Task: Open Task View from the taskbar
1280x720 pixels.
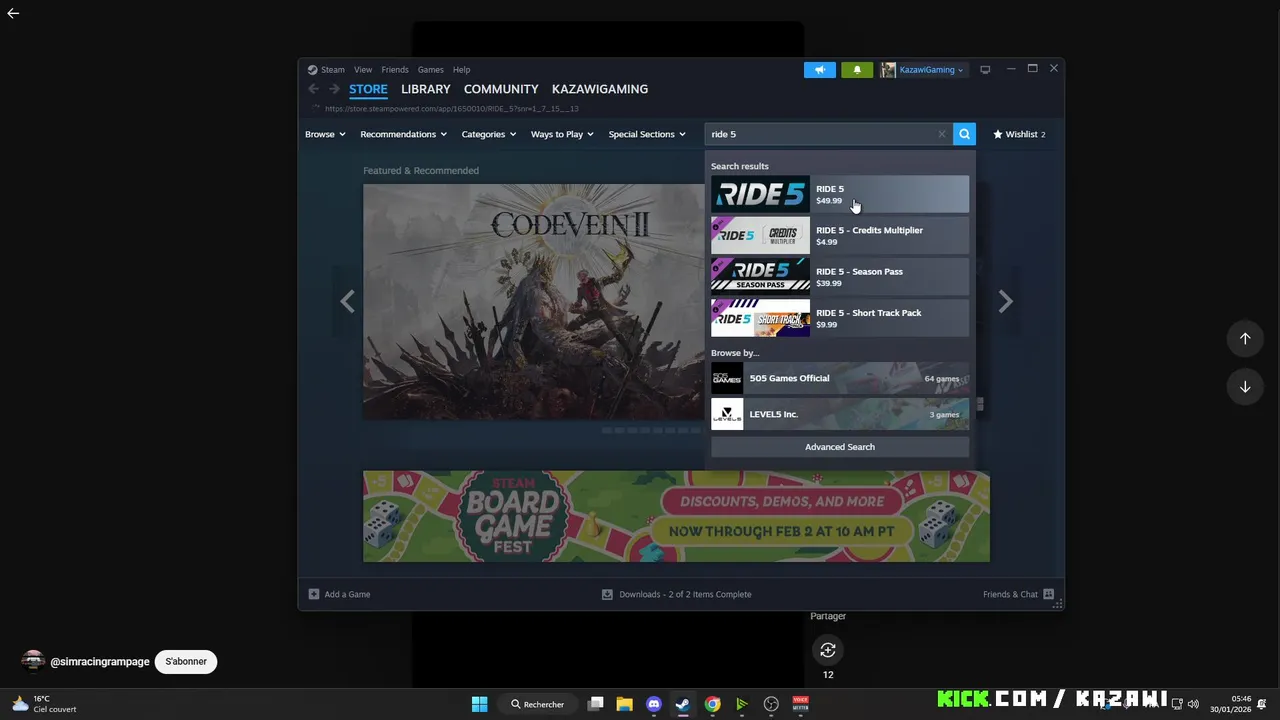Action: tap(596, 704)
